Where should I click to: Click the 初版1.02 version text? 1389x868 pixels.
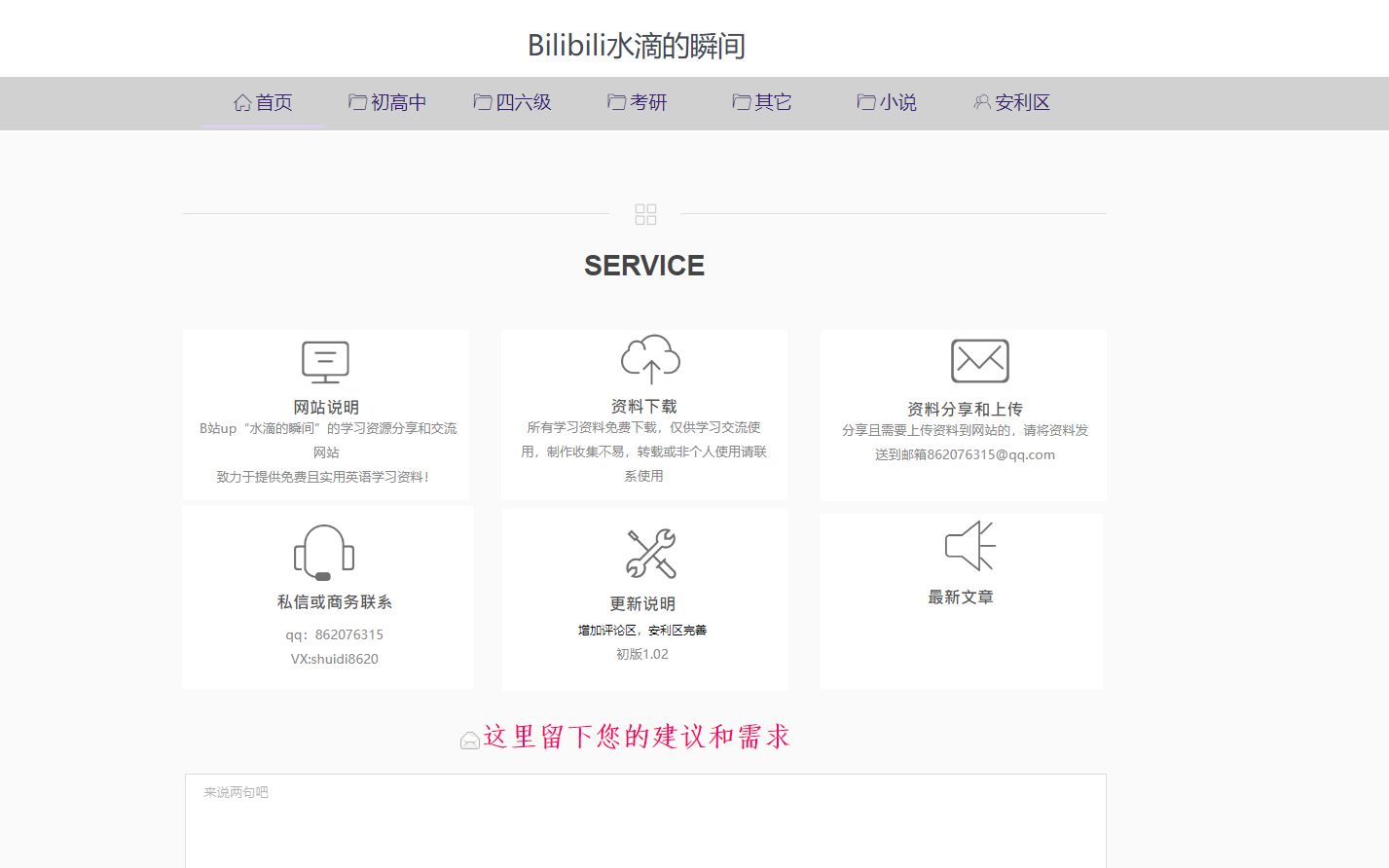(642, 654)
